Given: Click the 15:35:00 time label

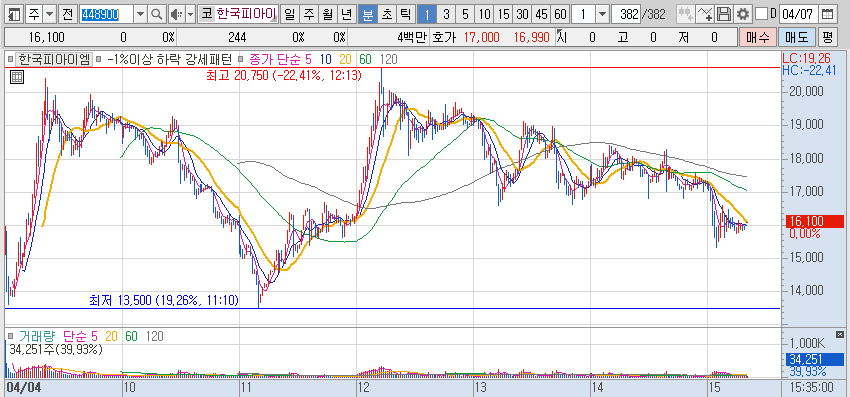Looking at the screenshot, I should tap(812, 387).
